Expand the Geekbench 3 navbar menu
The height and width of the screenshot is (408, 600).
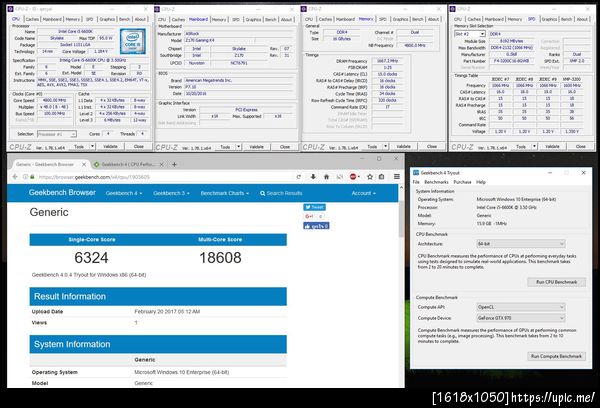[171, 193]
